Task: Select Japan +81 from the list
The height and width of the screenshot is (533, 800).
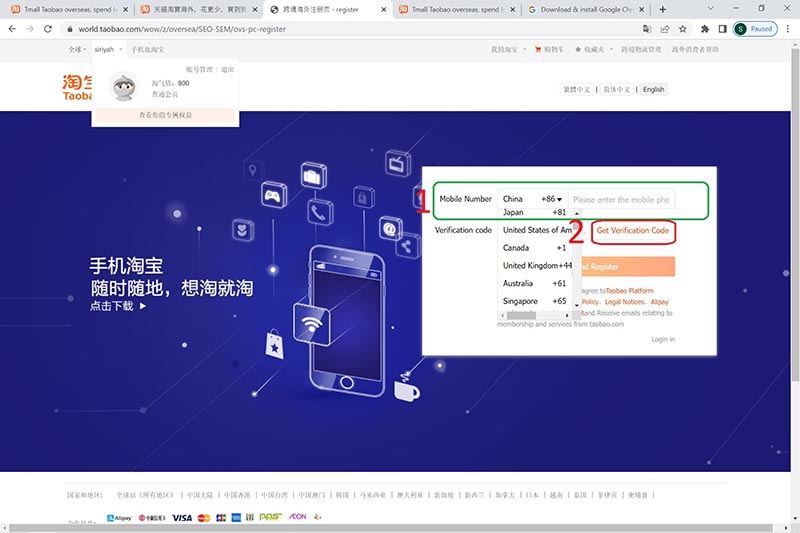Action: point(534,212)
